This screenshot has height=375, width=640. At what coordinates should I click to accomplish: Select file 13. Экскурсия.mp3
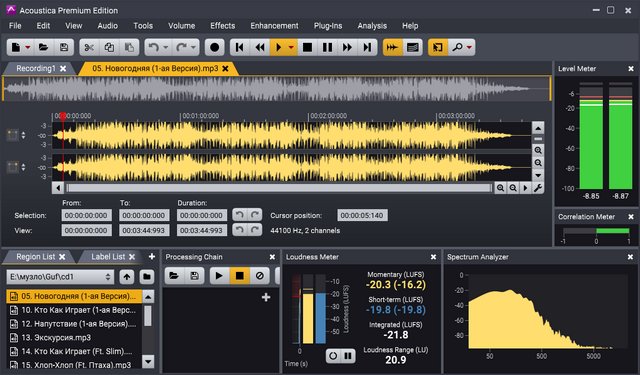pyautogui.click(x=74, y=337)
